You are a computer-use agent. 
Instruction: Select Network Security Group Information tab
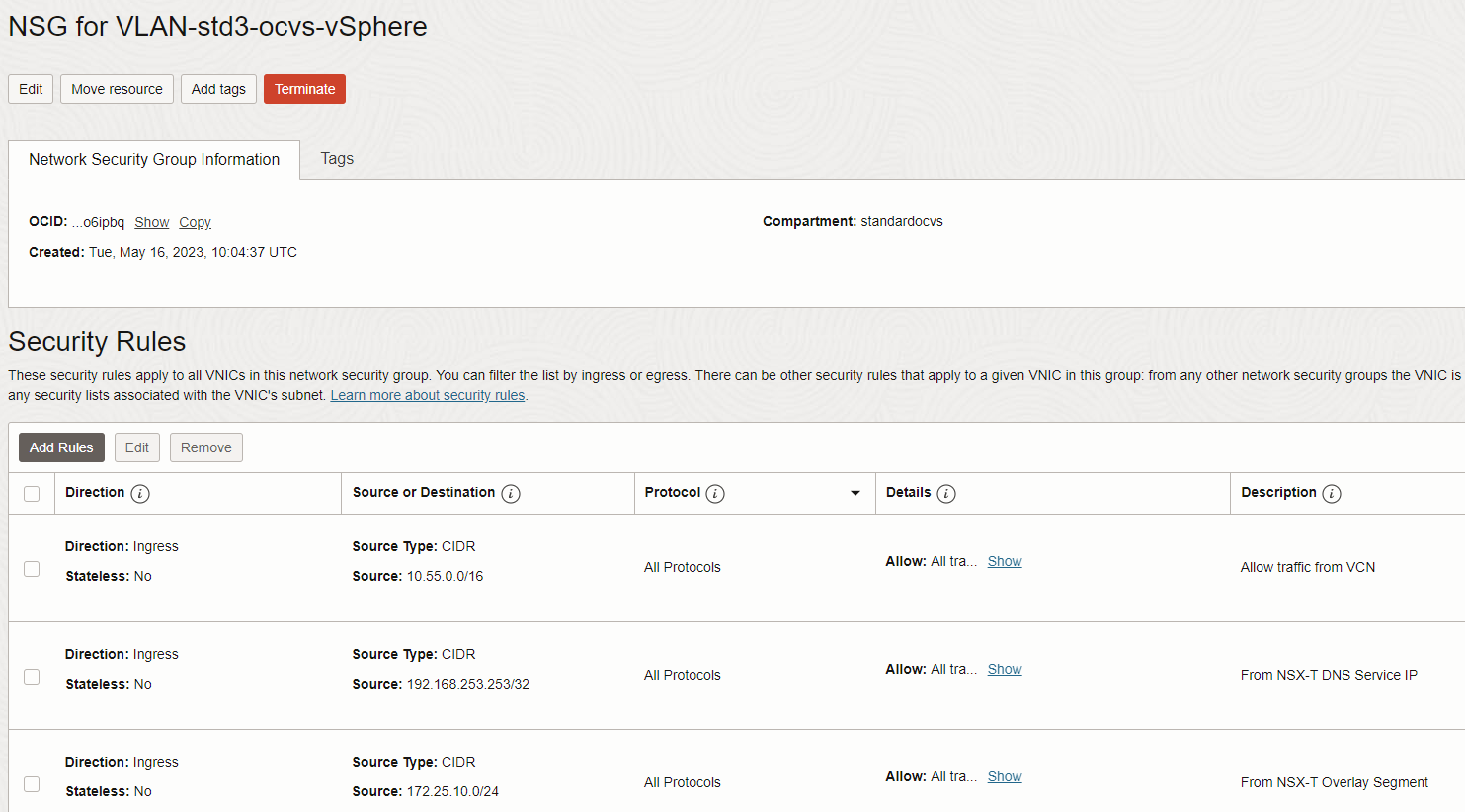point(154,159)
